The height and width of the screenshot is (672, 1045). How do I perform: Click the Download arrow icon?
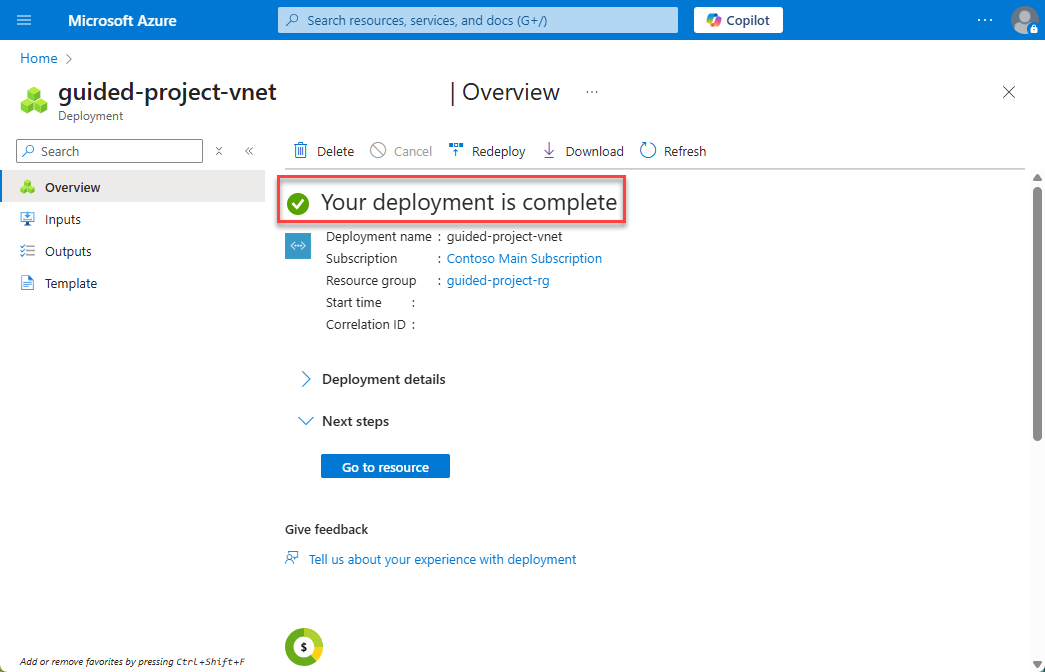tap(549, 150)
